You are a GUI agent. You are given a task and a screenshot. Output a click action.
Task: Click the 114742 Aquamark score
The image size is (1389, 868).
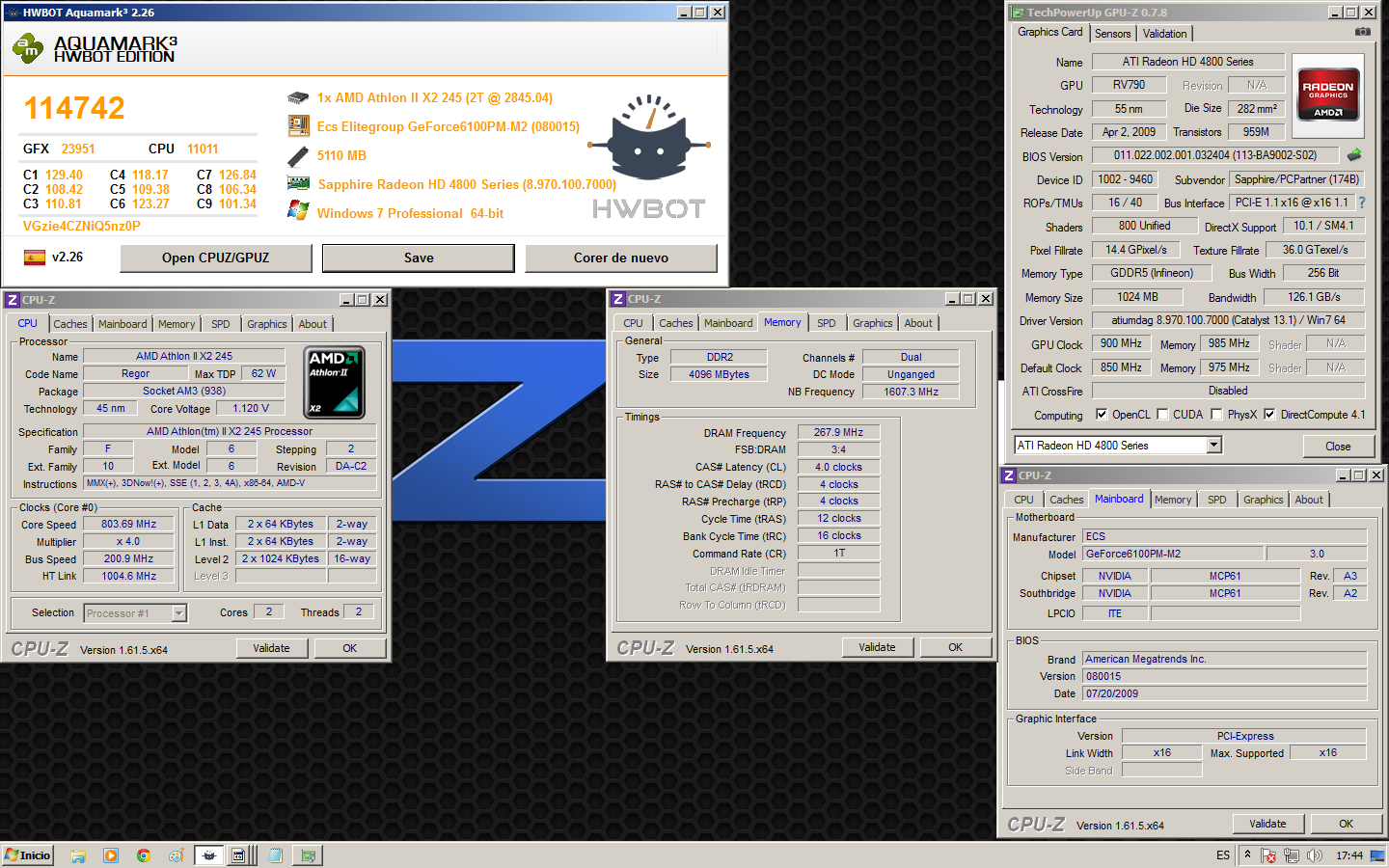point(74,108)
